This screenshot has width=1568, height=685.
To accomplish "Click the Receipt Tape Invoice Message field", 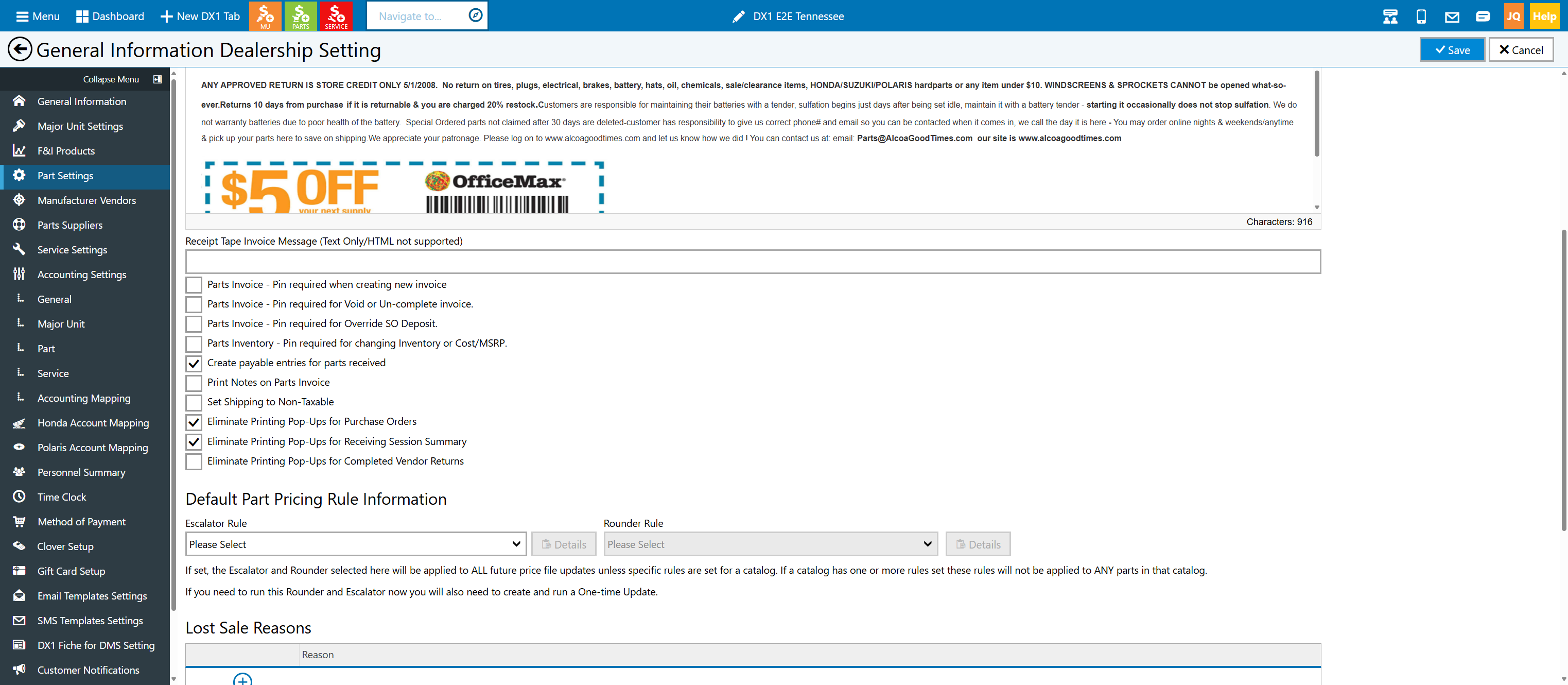I will pos(753,261).
